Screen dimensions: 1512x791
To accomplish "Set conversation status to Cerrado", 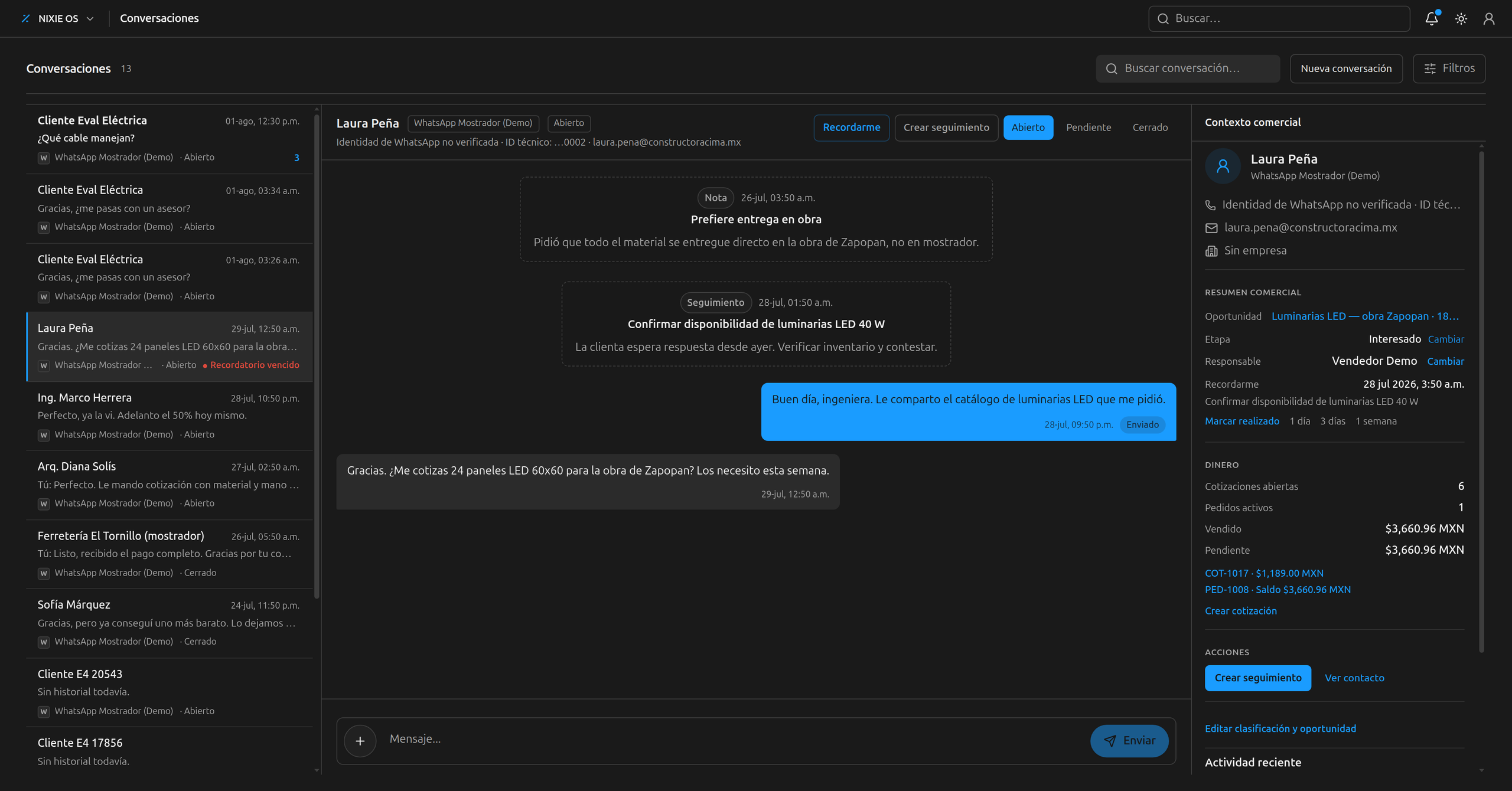I will click(1150, 128).
